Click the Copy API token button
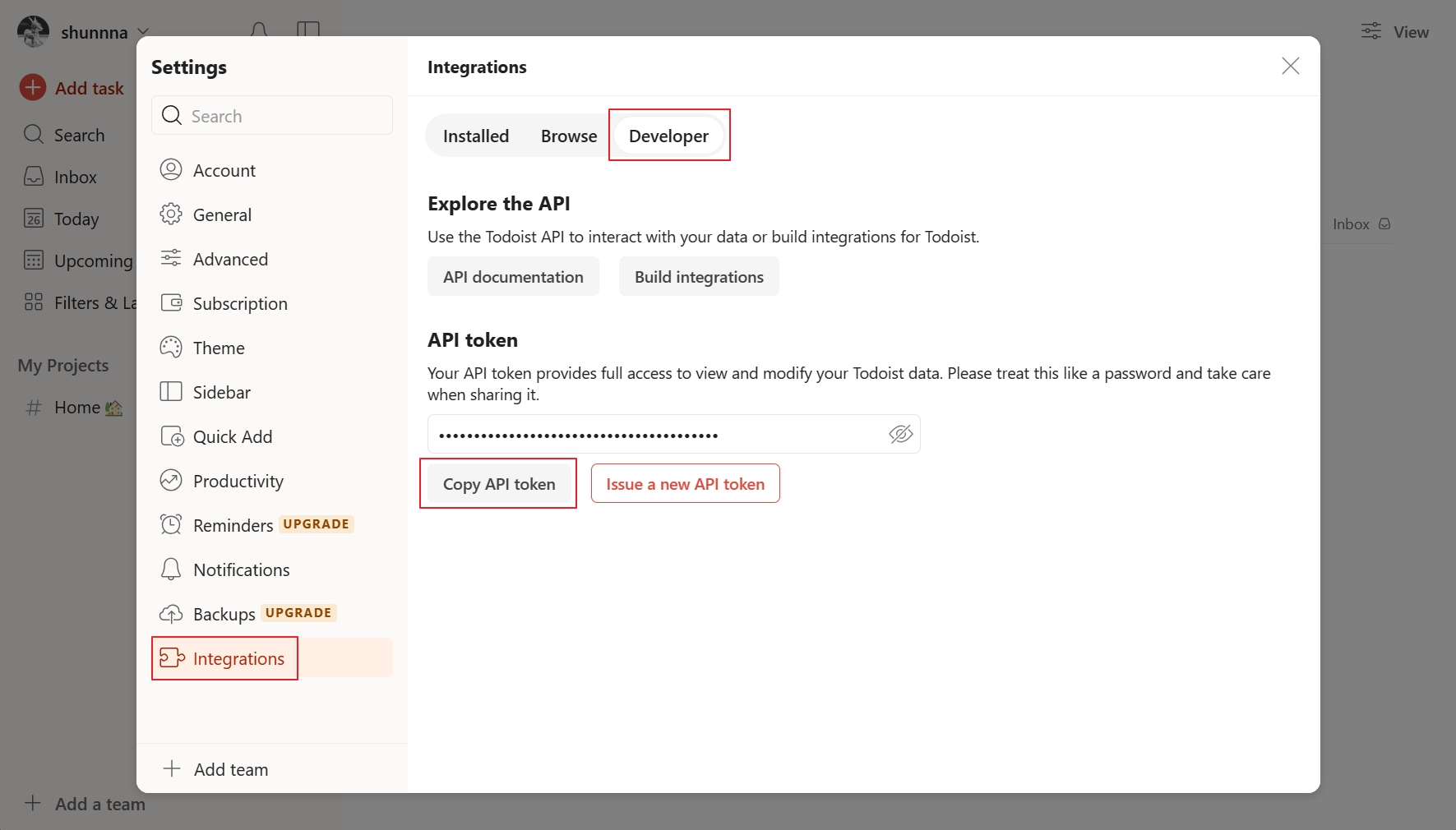This screenshot has width=1456, height=830. click(x=499, y=484)
